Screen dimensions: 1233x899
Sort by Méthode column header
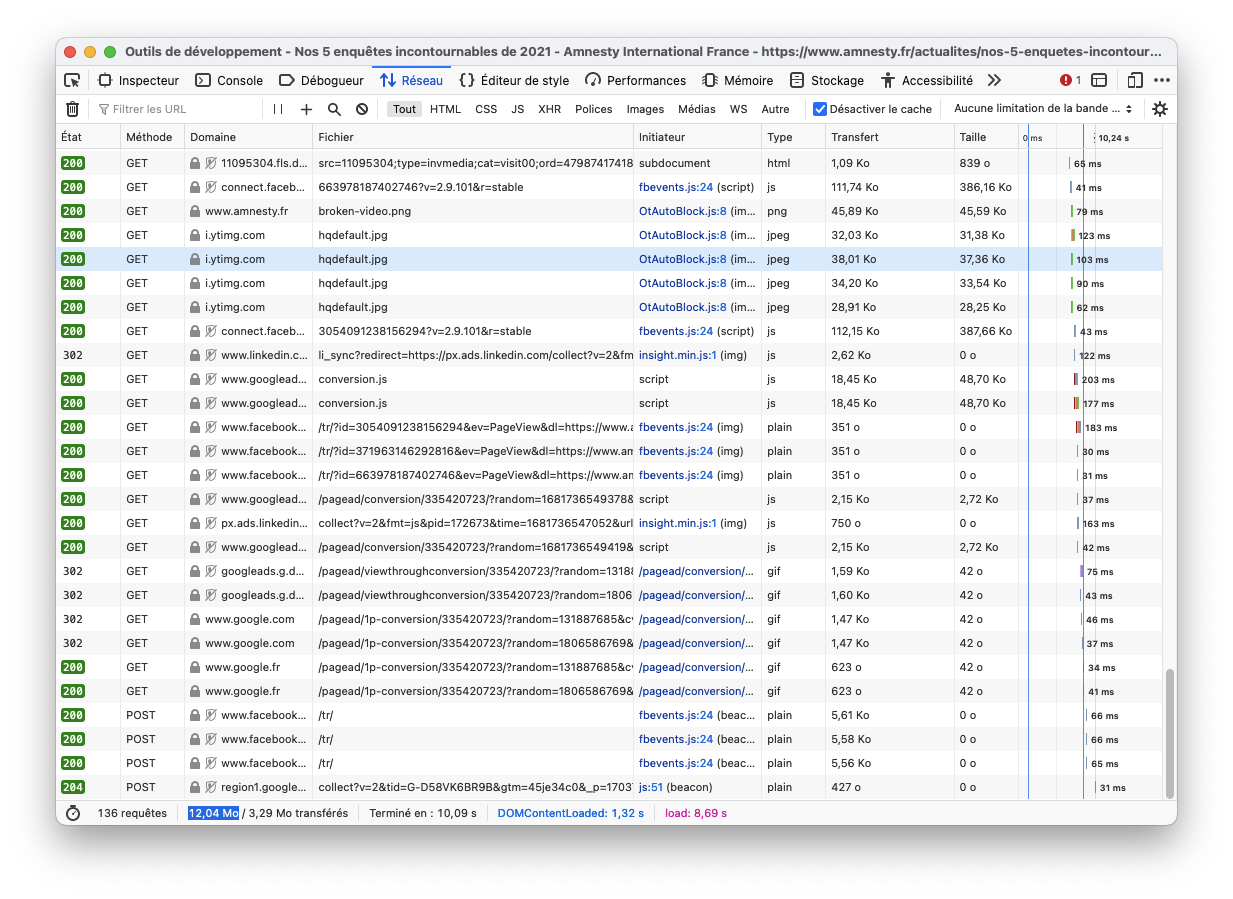tap(152, 137)
